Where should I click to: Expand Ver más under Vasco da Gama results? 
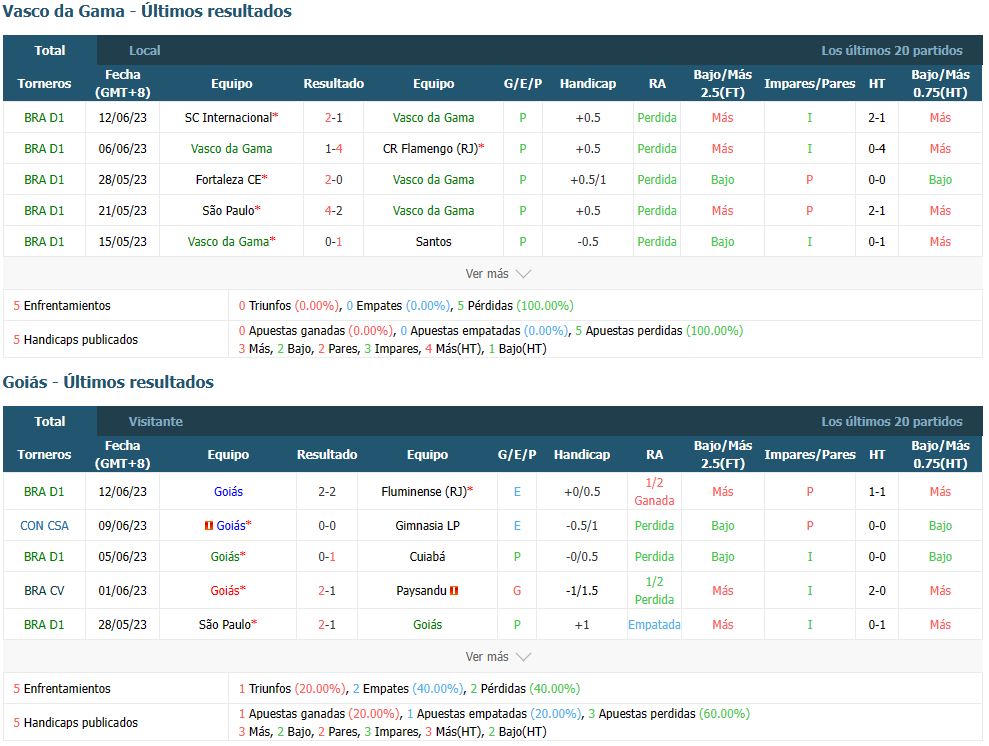point(498,274)
